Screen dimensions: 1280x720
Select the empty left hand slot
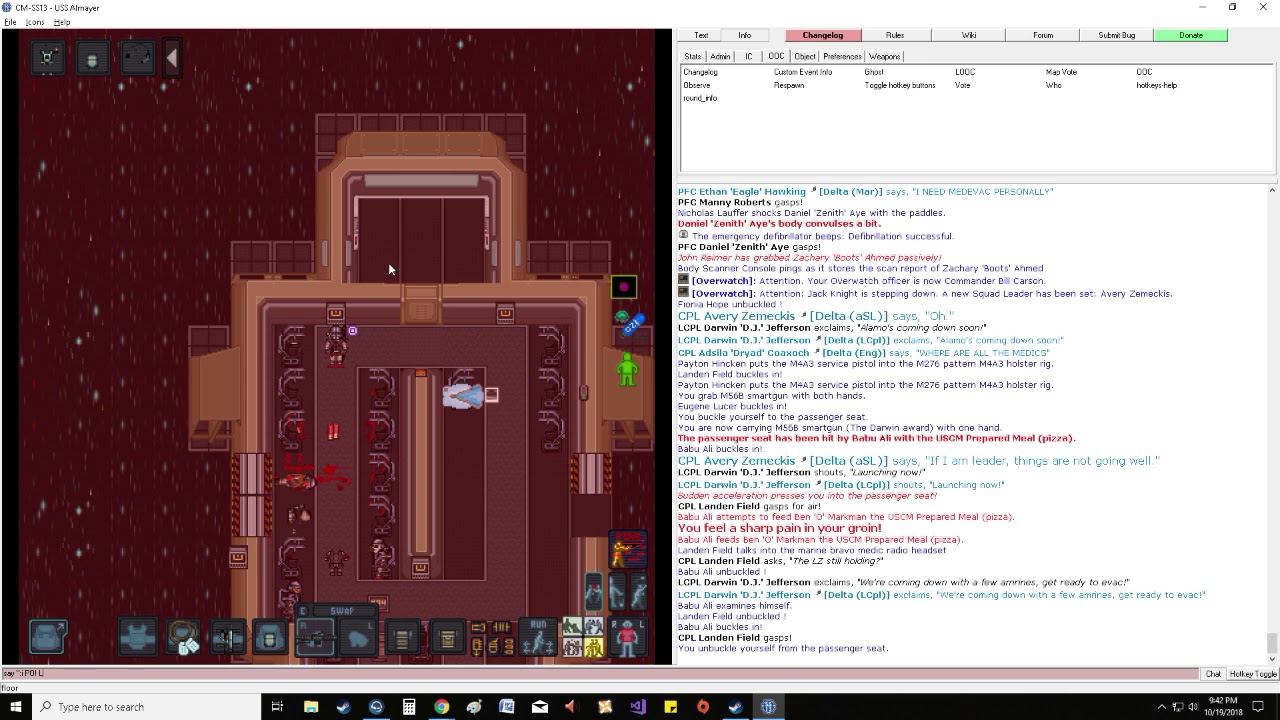pyautogui.click(x=359, y=637)
